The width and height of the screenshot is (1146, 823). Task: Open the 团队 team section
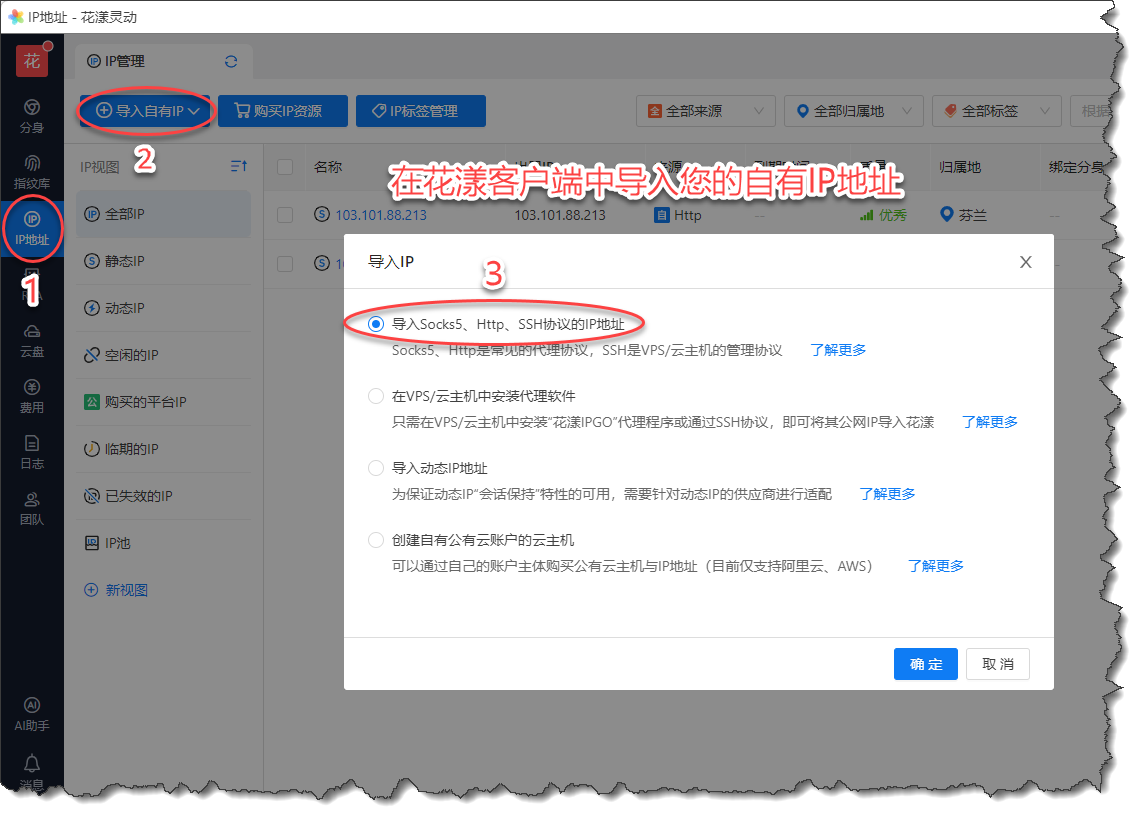(x=31, y=509)
